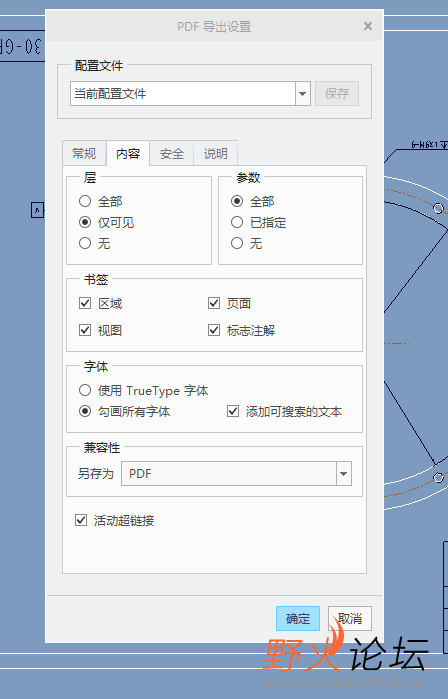Switch to the 常规 tab
This screenshot has width=448, height=699.
[x=84, y=153]
